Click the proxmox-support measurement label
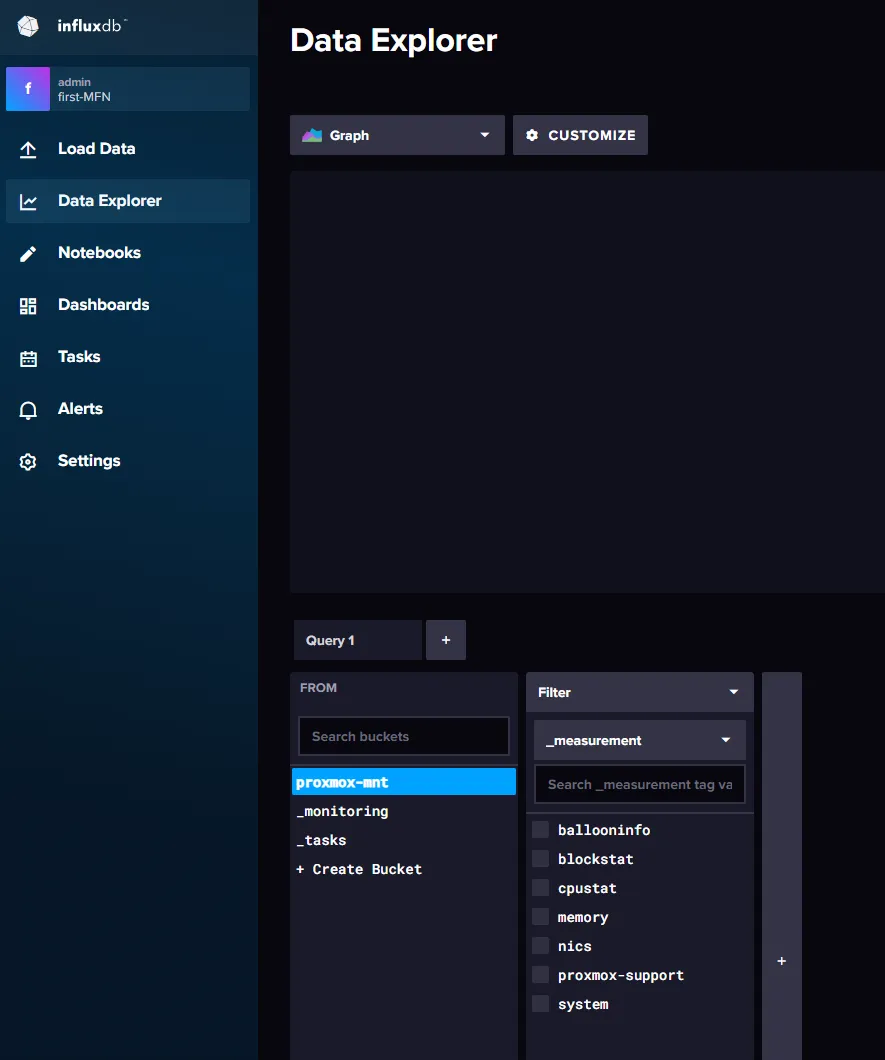The image size is (885, 1060). coord(621,975)
